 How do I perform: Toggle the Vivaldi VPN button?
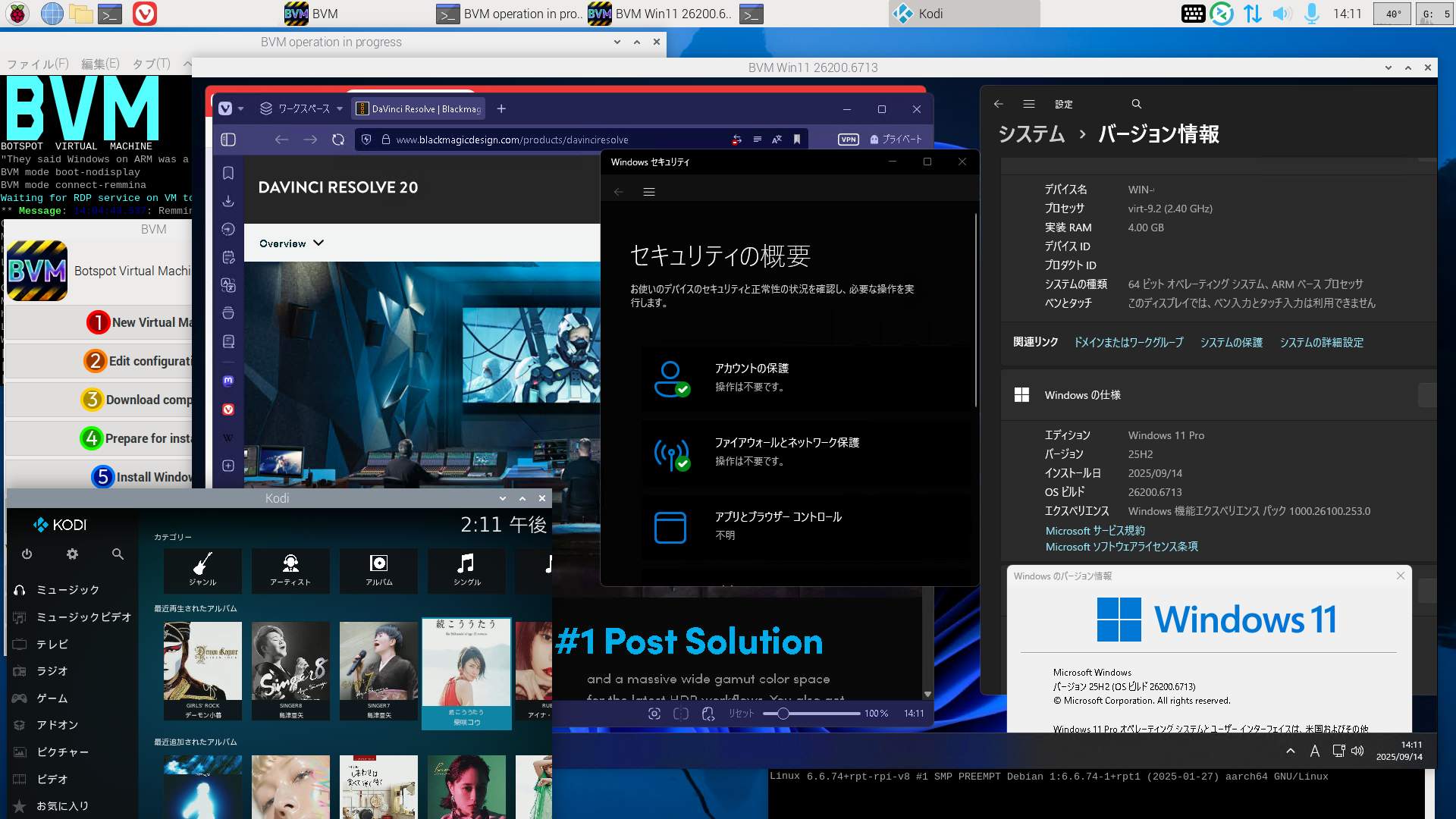(x=849, y=140)
